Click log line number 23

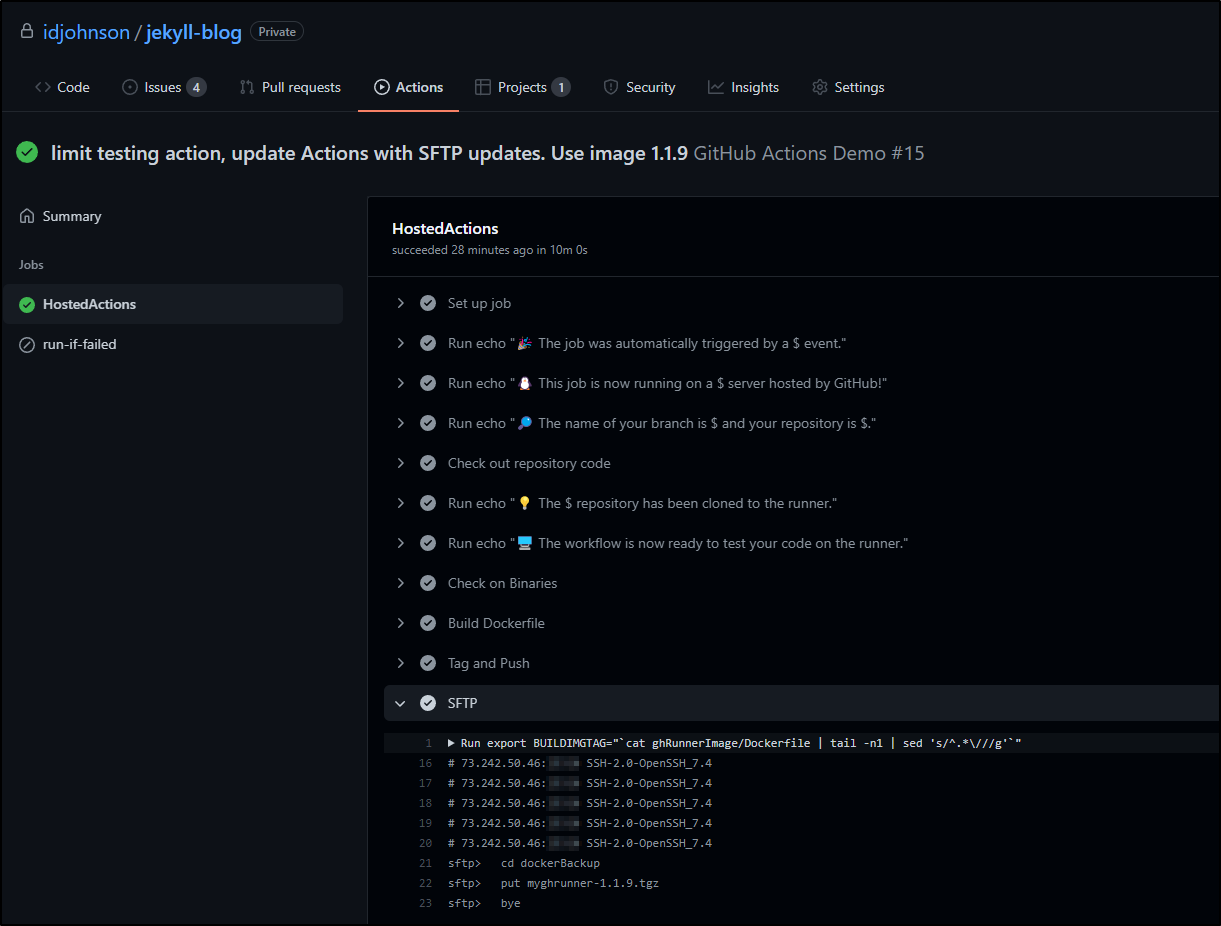(426, 903)
